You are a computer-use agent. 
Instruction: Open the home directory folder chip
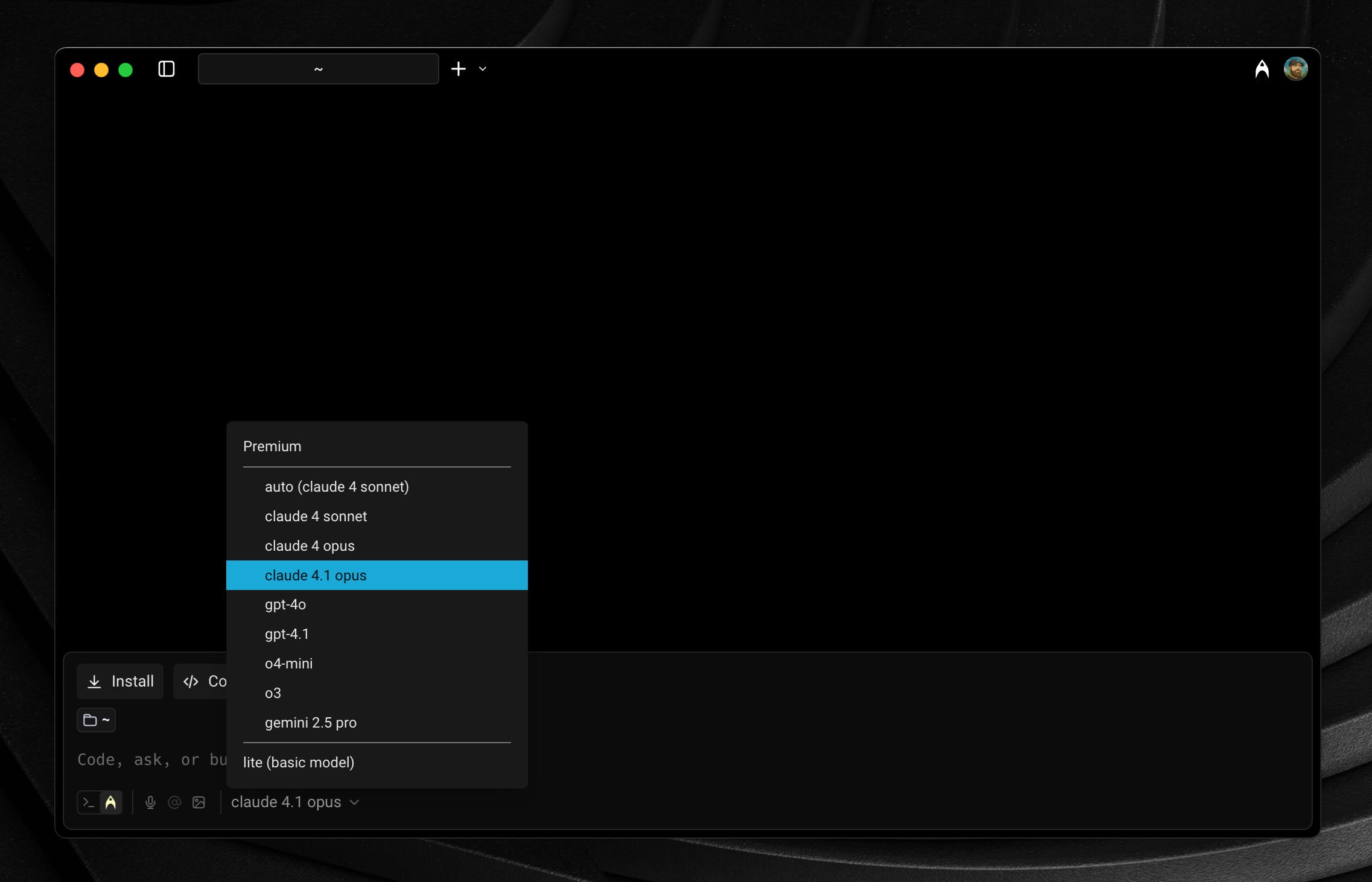coord(97,720)
